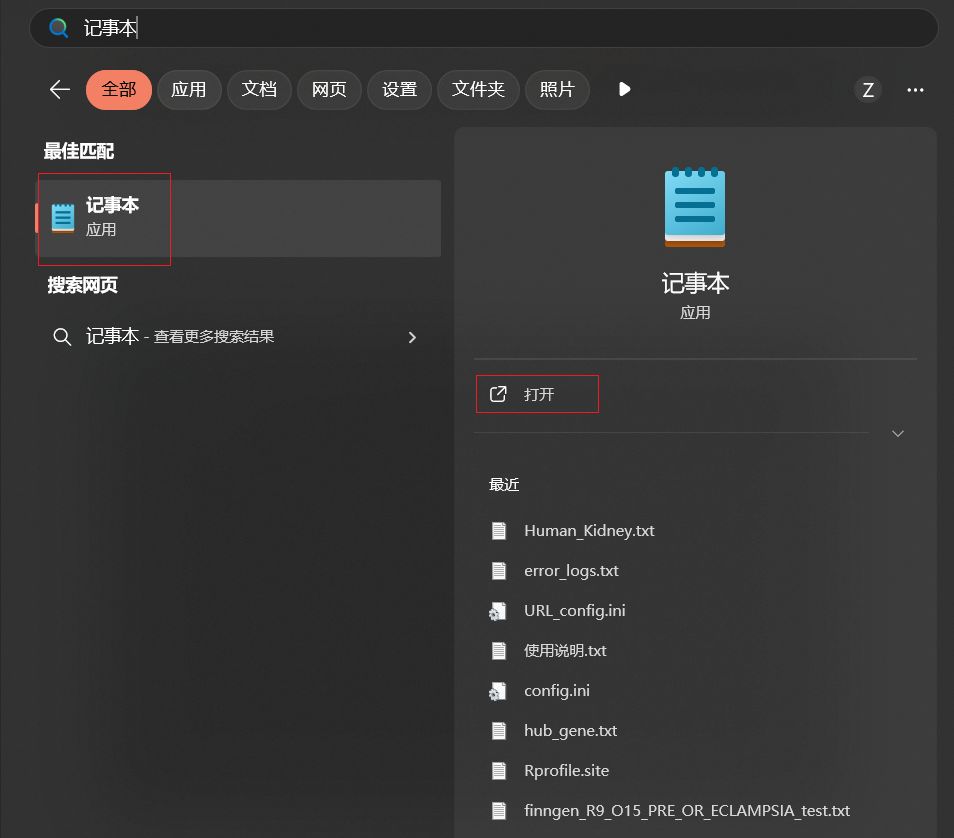Switch to the 设置 filter tab
The image size is (954, 838).
[x=399, y=89]
